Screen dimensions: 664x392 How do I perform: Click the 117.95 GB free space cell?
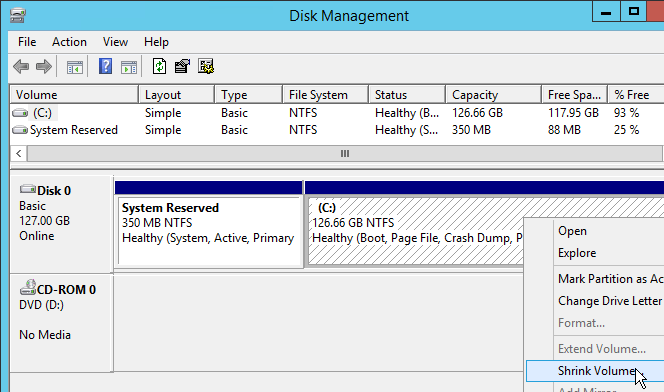click(573, 113)
